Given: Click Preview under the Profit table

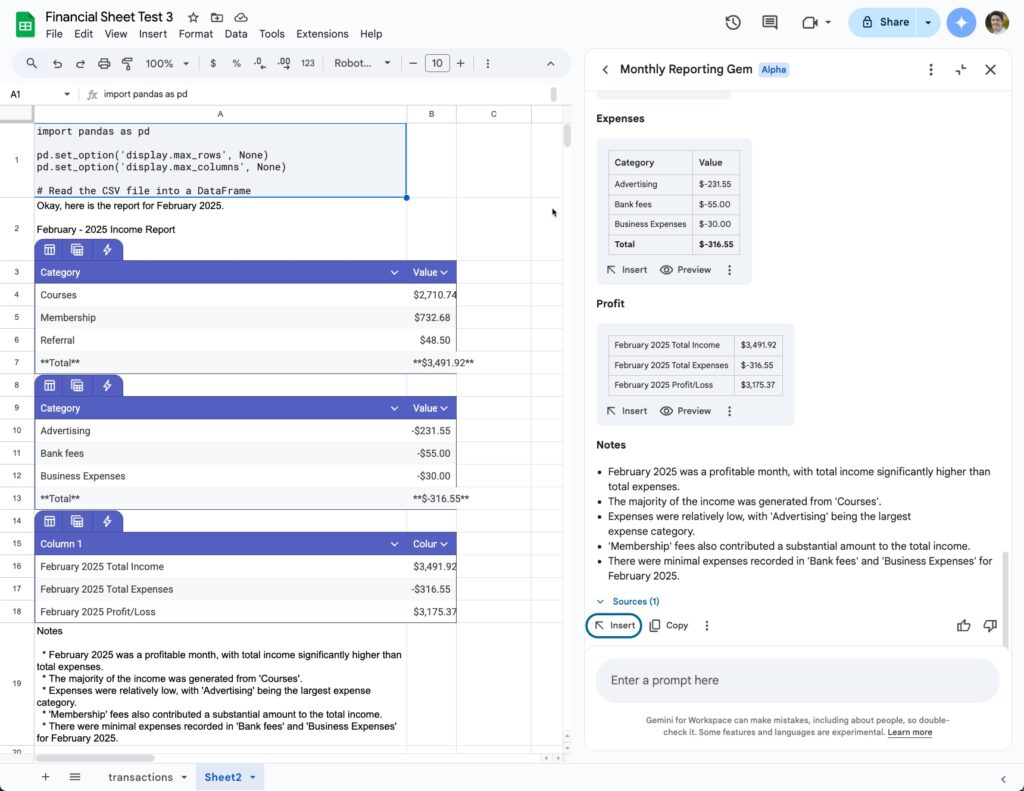Looking at the screenshot, I should (x=686, y=411).
